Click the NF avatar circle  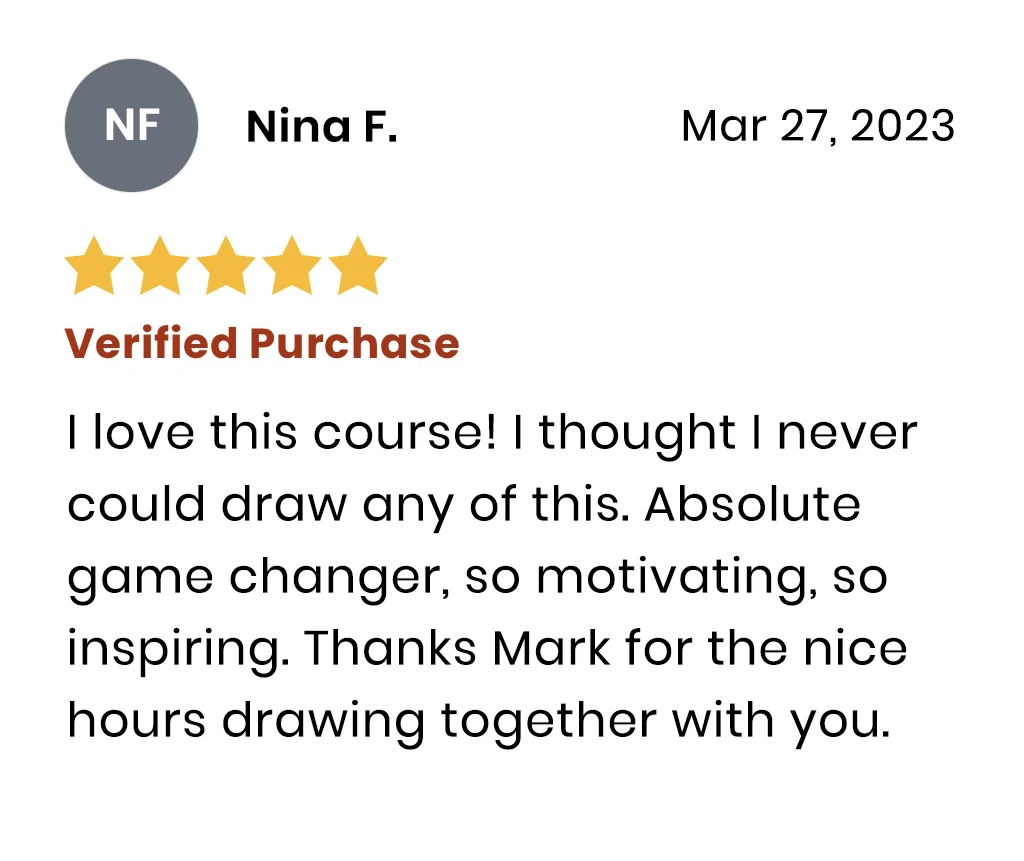(x=131, y=126)
